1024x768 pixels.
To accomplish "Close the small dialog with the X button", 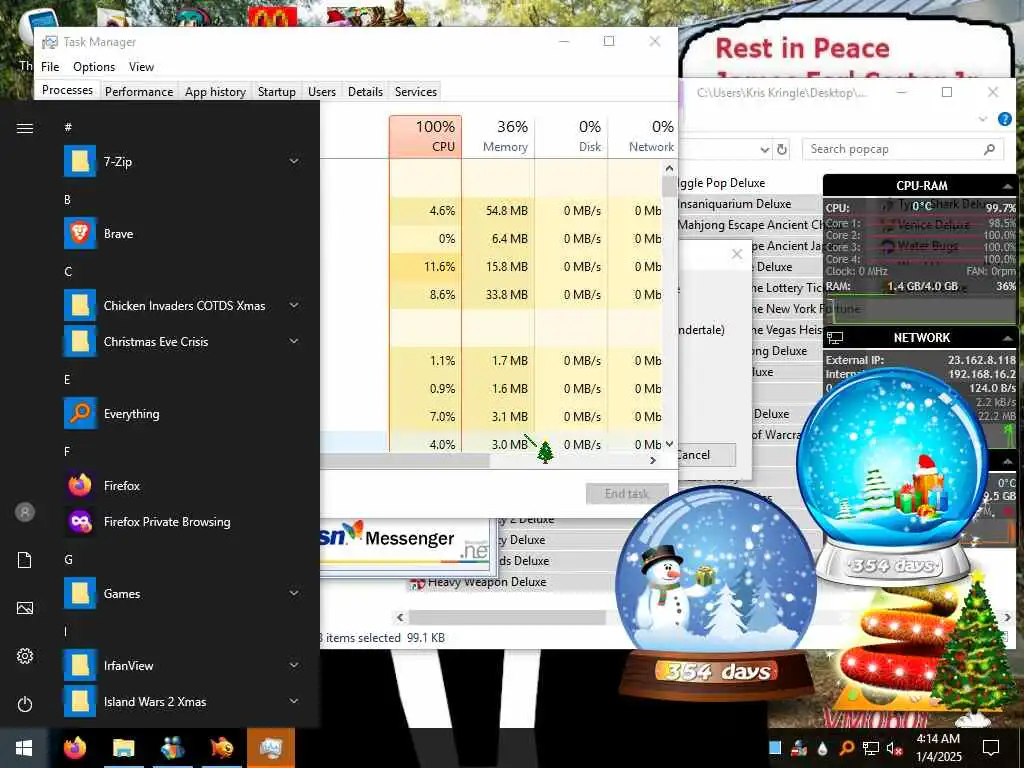I will pos(737,254).
